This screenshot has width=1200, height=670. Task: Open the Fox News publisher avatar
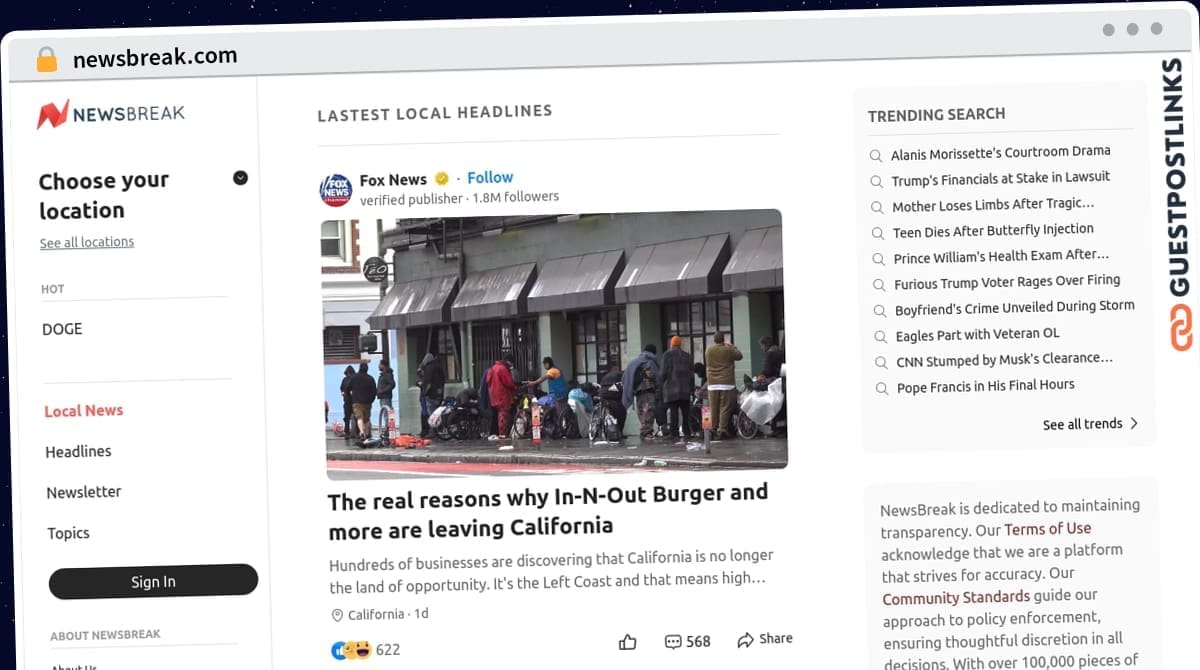click(336, 189)
